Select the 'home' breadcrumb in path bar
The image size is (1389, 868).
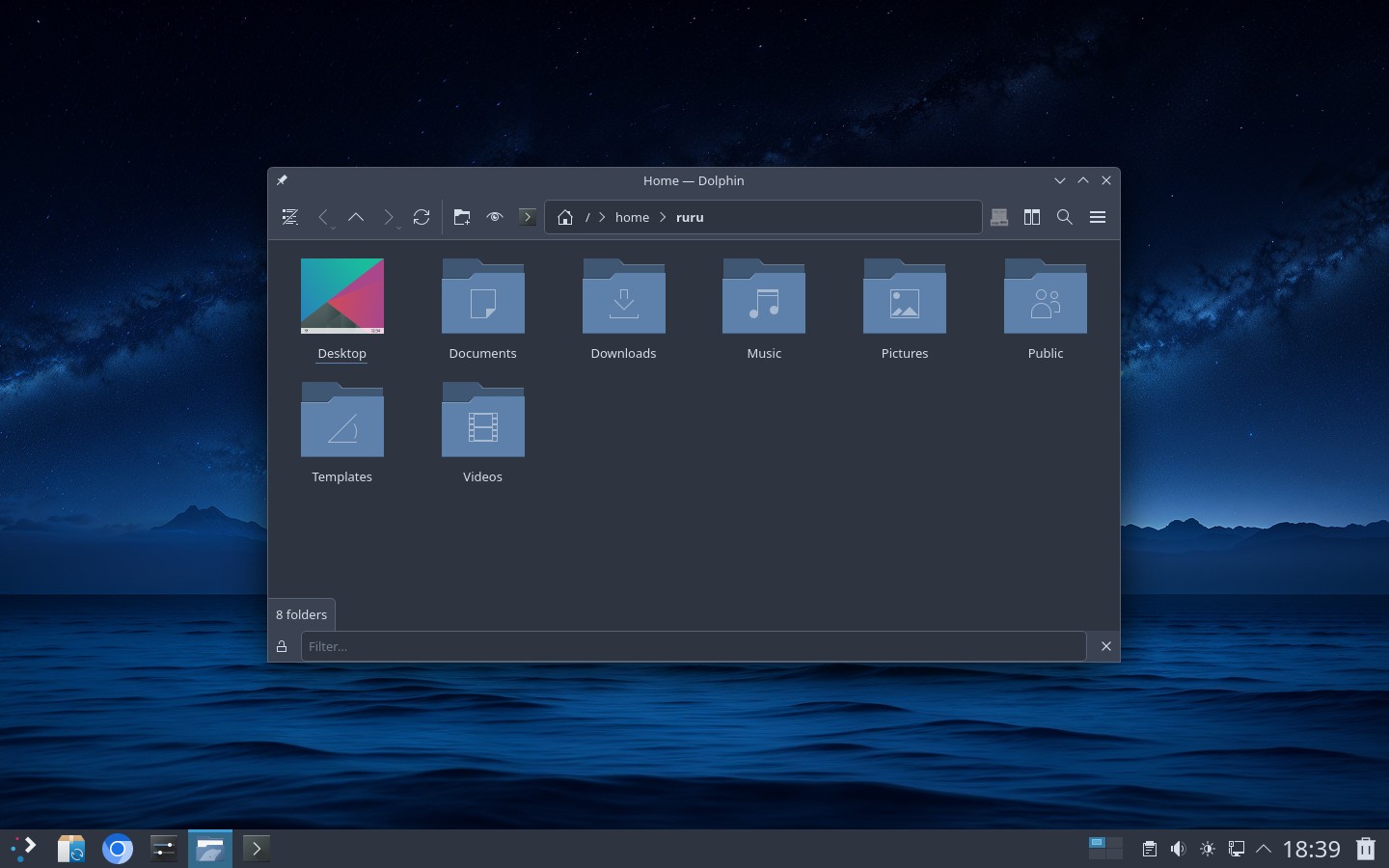click(632, 217)
